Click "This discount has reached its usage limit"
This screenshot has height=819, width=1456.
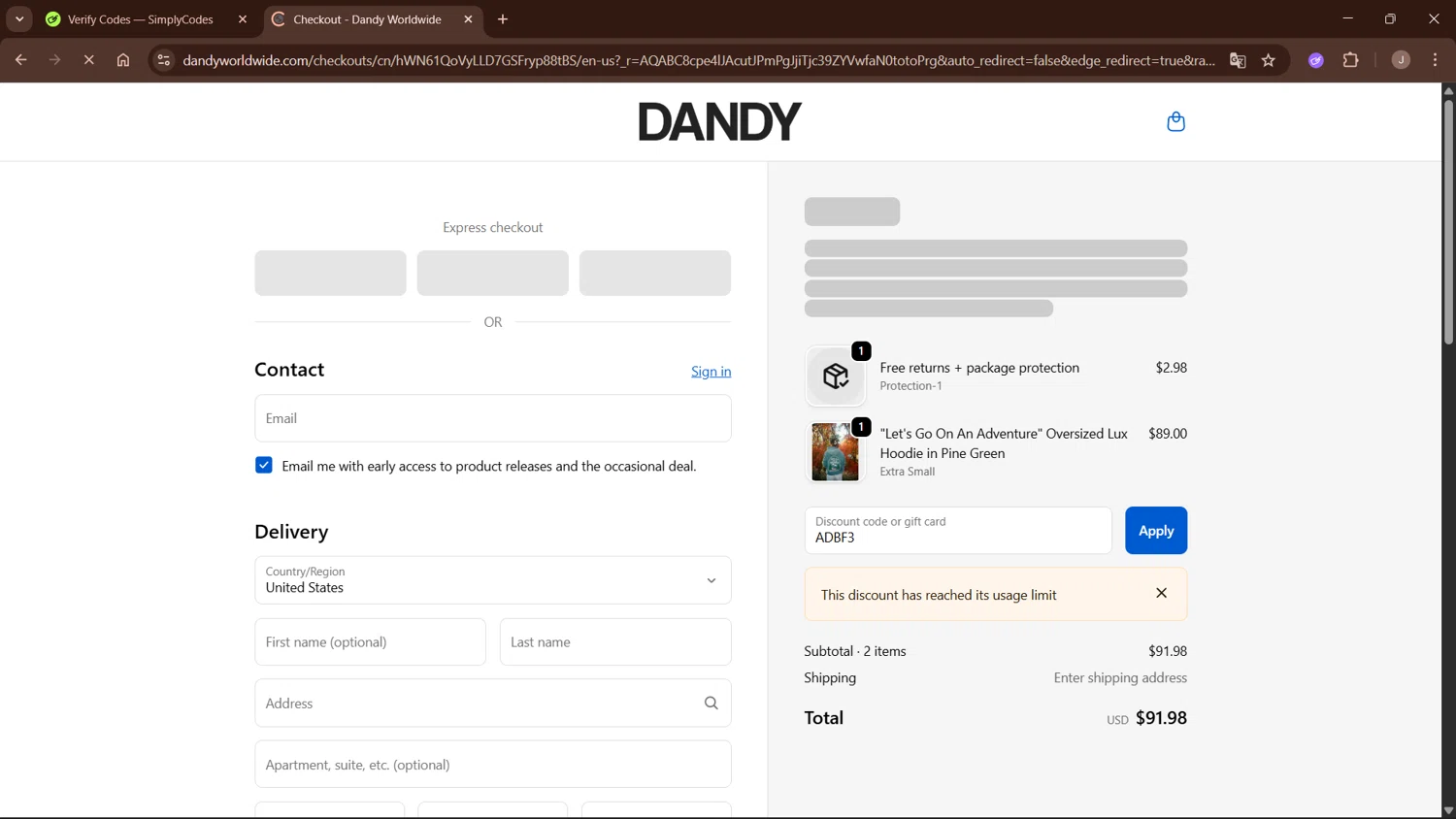point(939,595)
